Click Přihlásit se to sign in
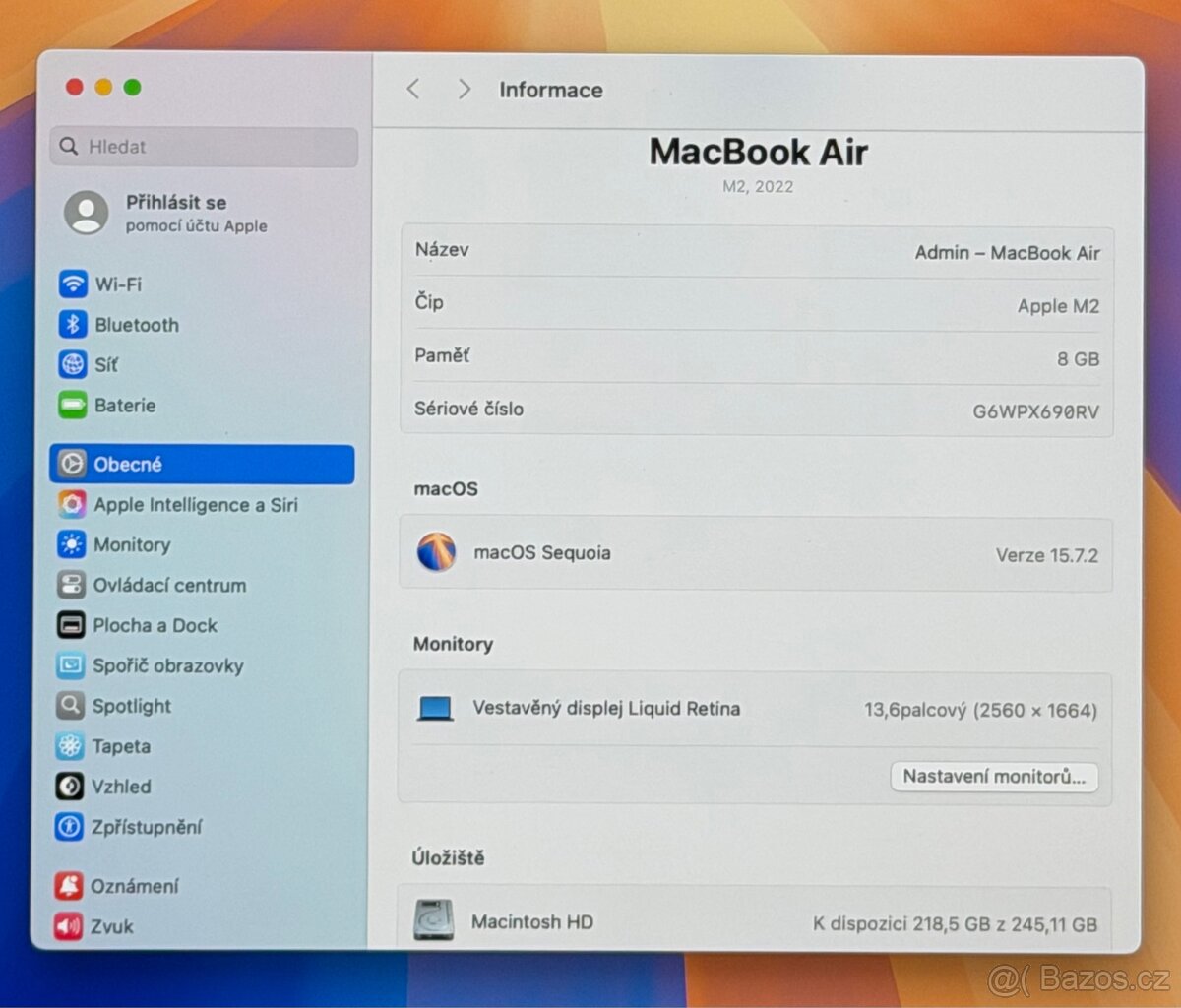The width and height of the screenshot is (1181, 1008). click(x=175, y=202)
